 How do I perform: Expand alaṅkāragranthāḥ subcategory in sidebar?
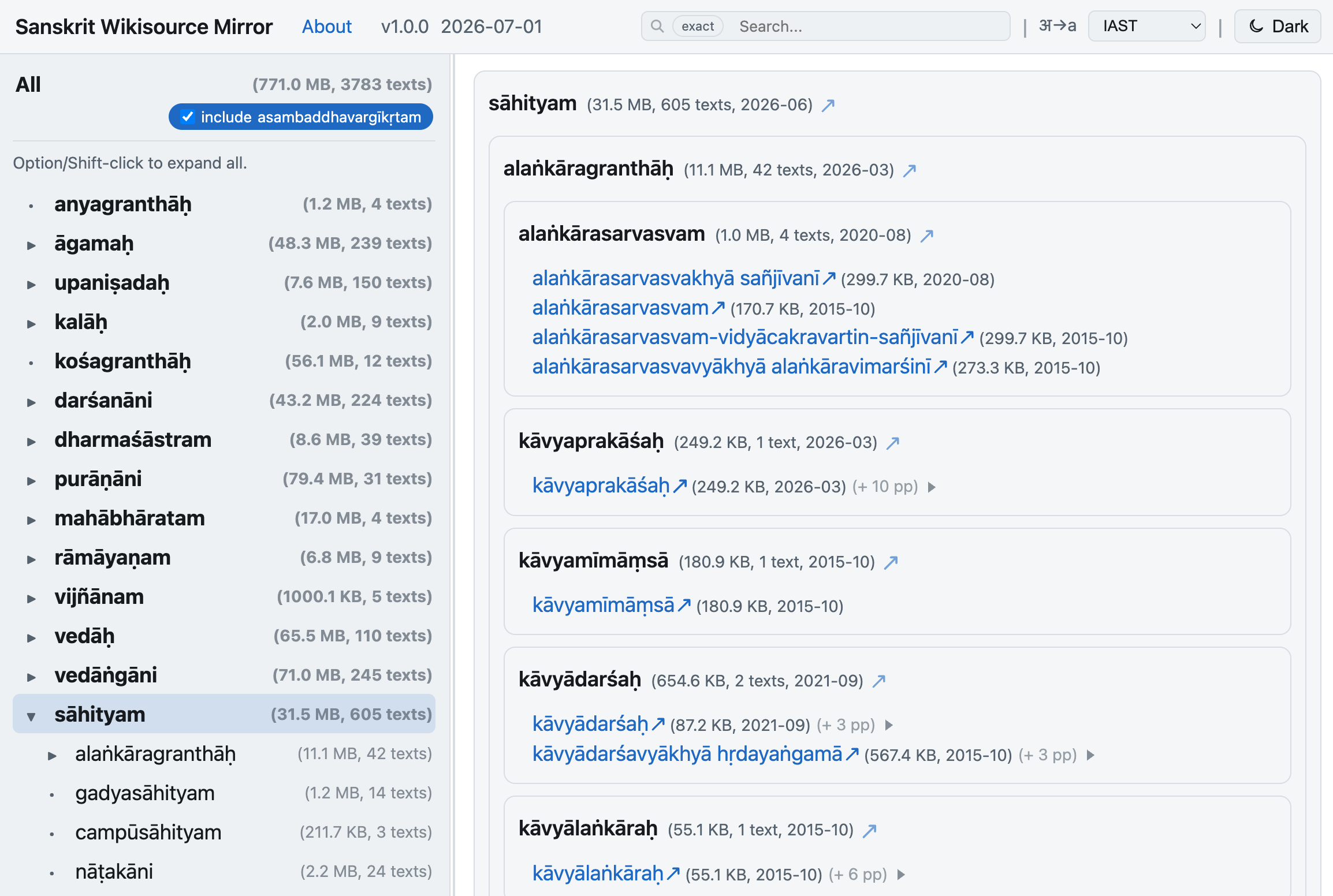(53, 755)
